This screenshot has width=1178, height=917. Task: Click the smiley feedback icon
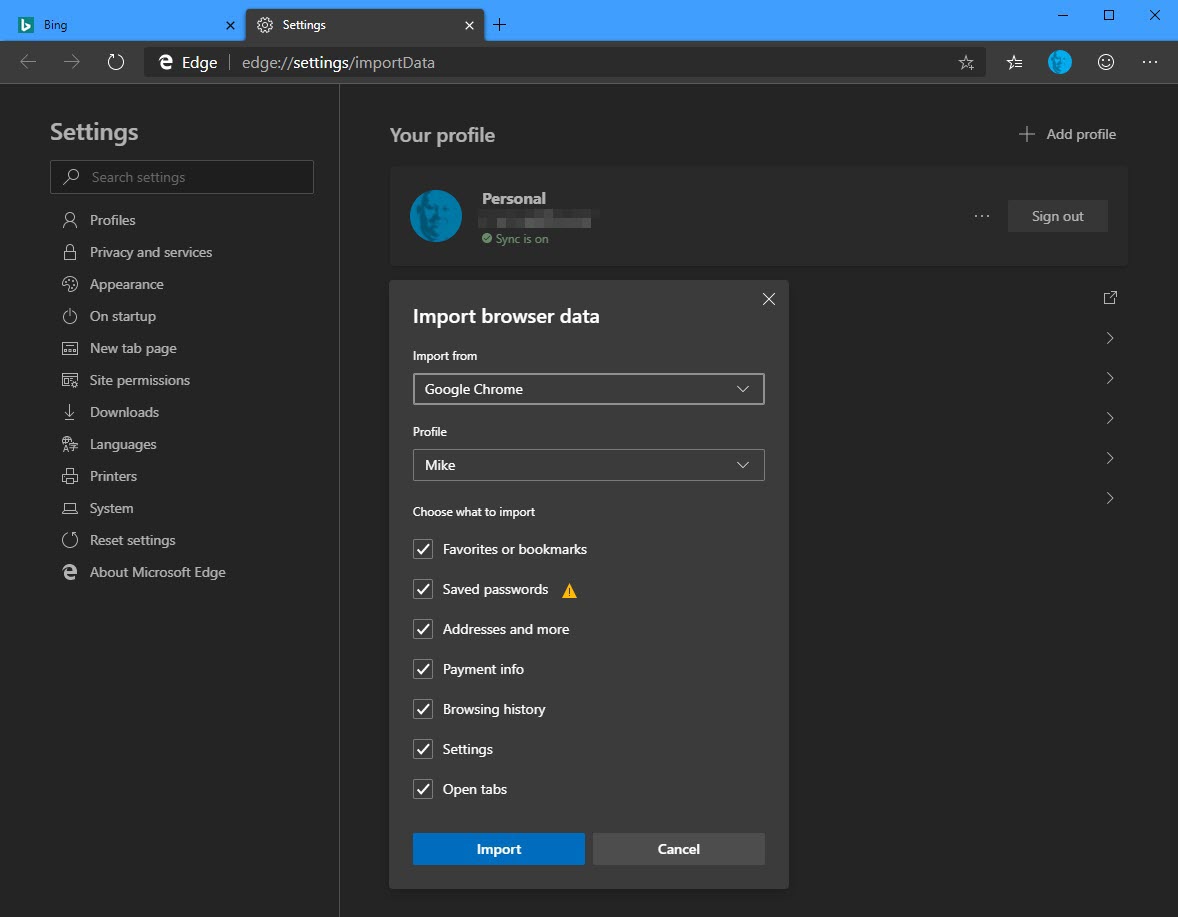(1105, 62)
